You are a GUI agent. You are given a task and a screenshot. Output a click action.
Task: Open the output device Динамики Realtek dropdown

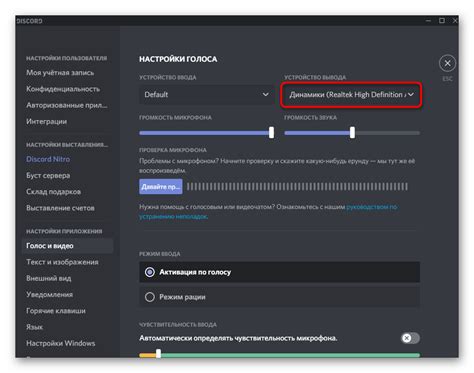click(351, 95)
